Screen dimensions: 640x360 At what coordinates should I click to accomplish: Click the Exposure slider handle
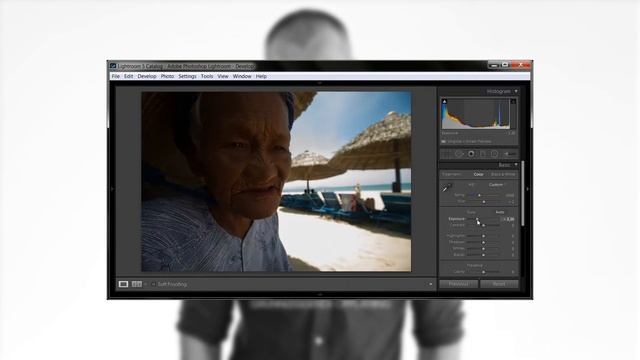pyautogui.click(x=476, y=219)
